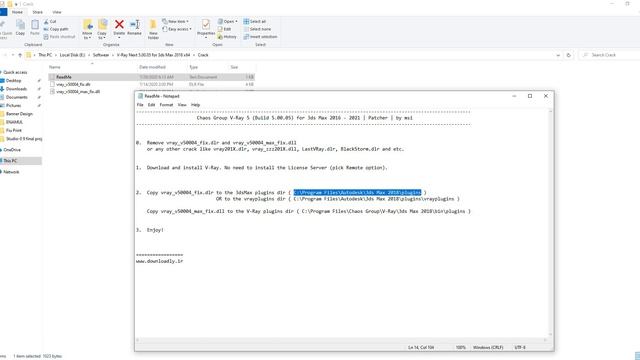Select the vray_v50004_fix.dlr file
The image size is (640, 360).
click(x=151, y=84)
